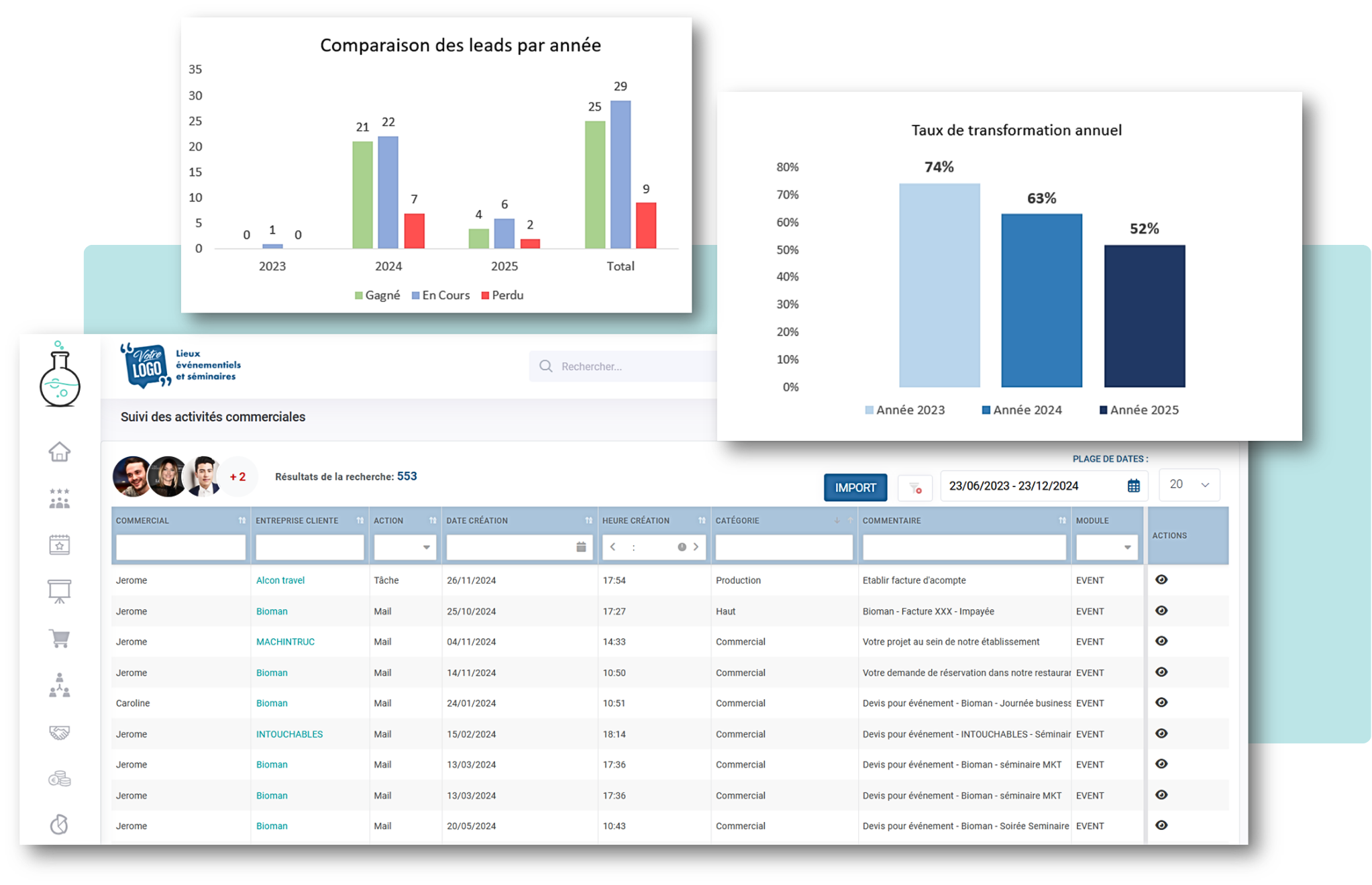Sort by Entreprise cliente column
The image size is (1372, 885).
(x=360, y=521)
